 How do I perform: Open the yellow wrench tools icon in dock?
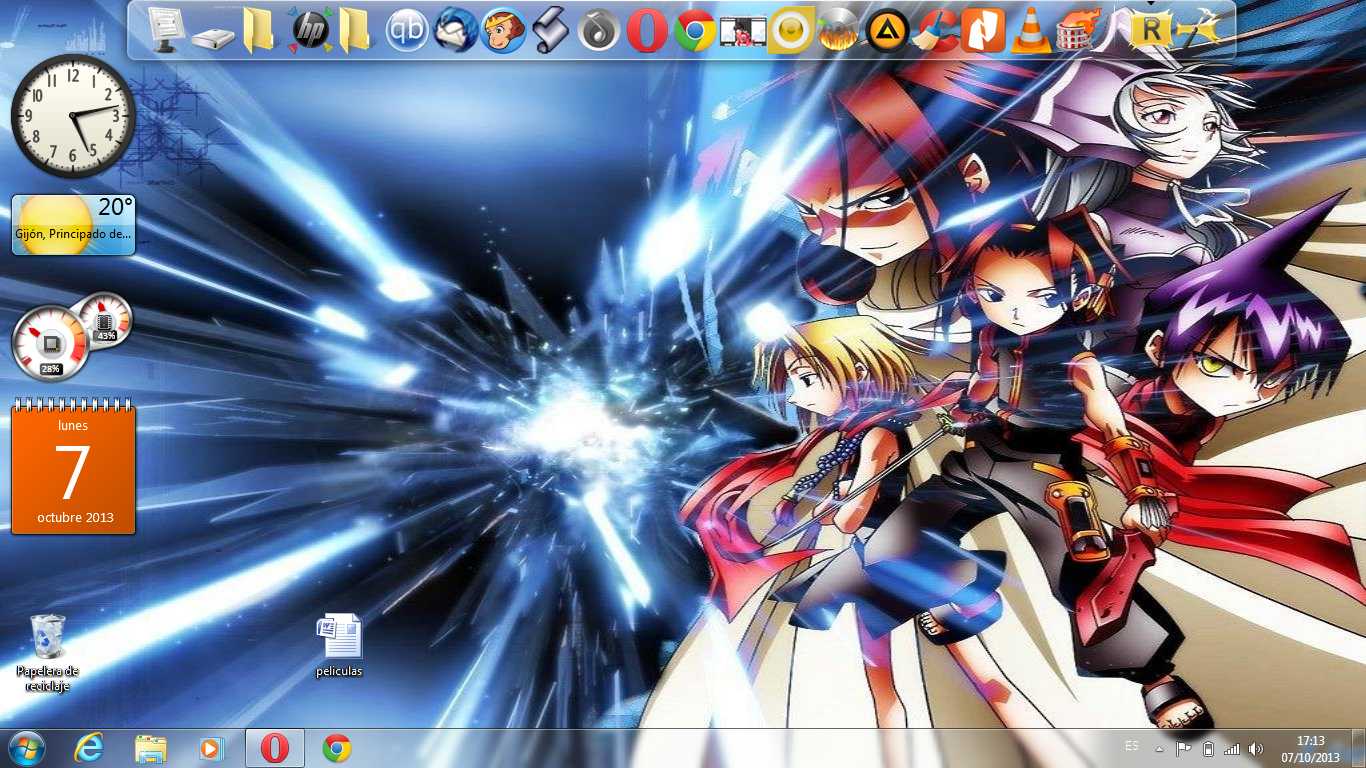[1199, 31]
